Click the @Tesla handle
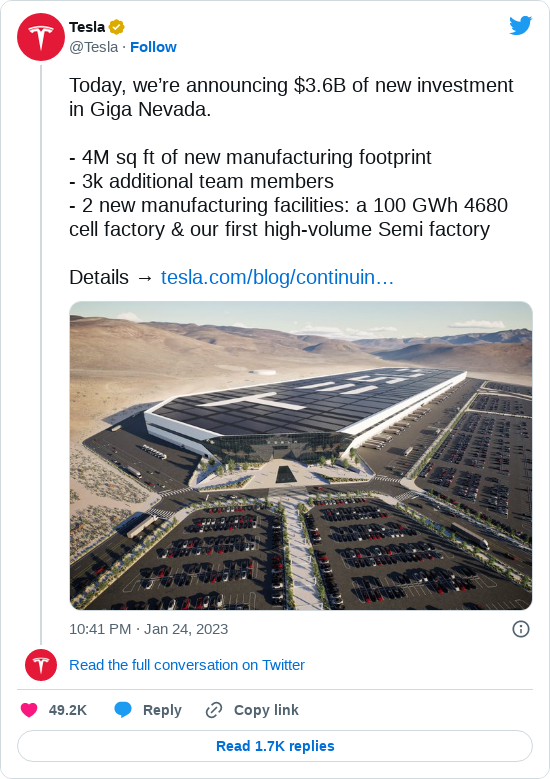The height and width of the screenshot is (779, 550). pos(93,47)
